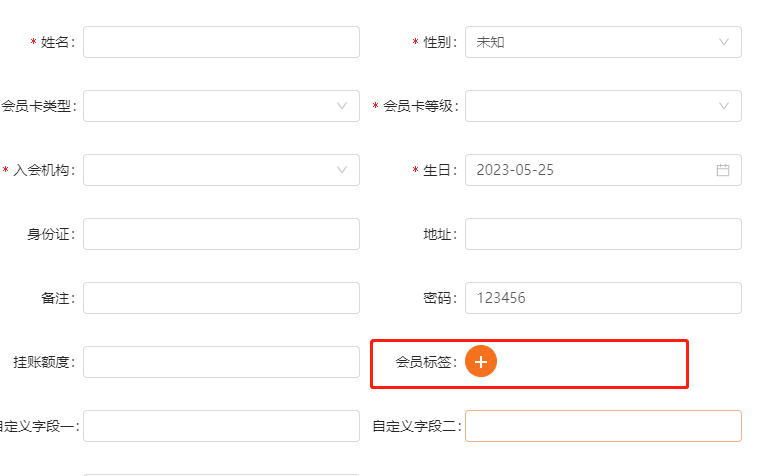Add a member tag with the orange plus button
This screenshot has width=762, height=476.
[x=481, y=361]
